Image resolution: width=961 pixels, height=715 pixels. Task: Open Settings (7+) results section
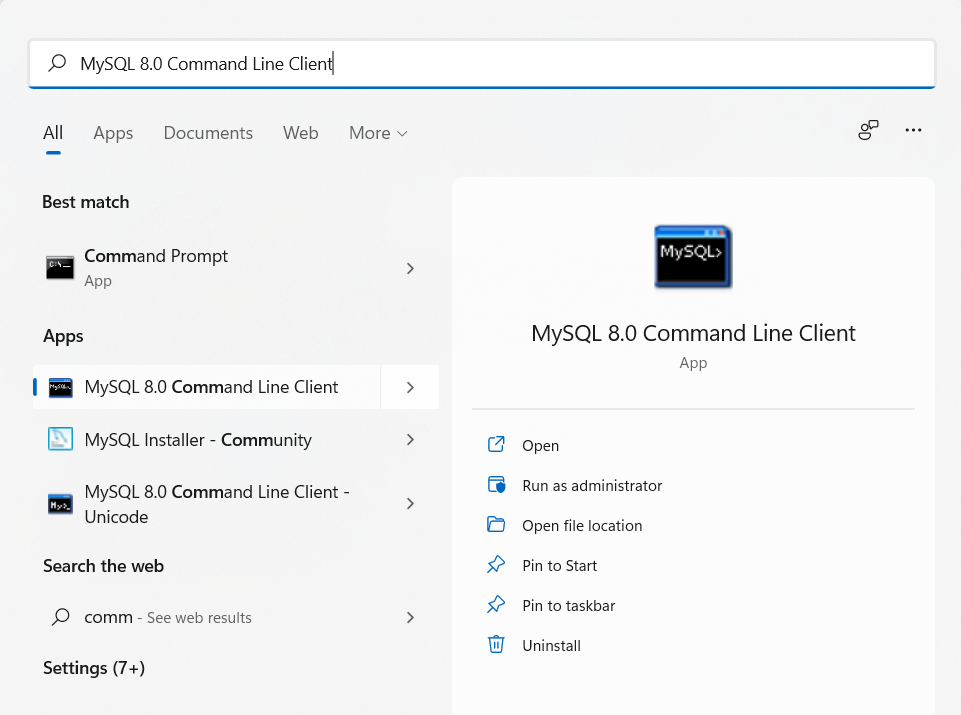pos(93,667)
